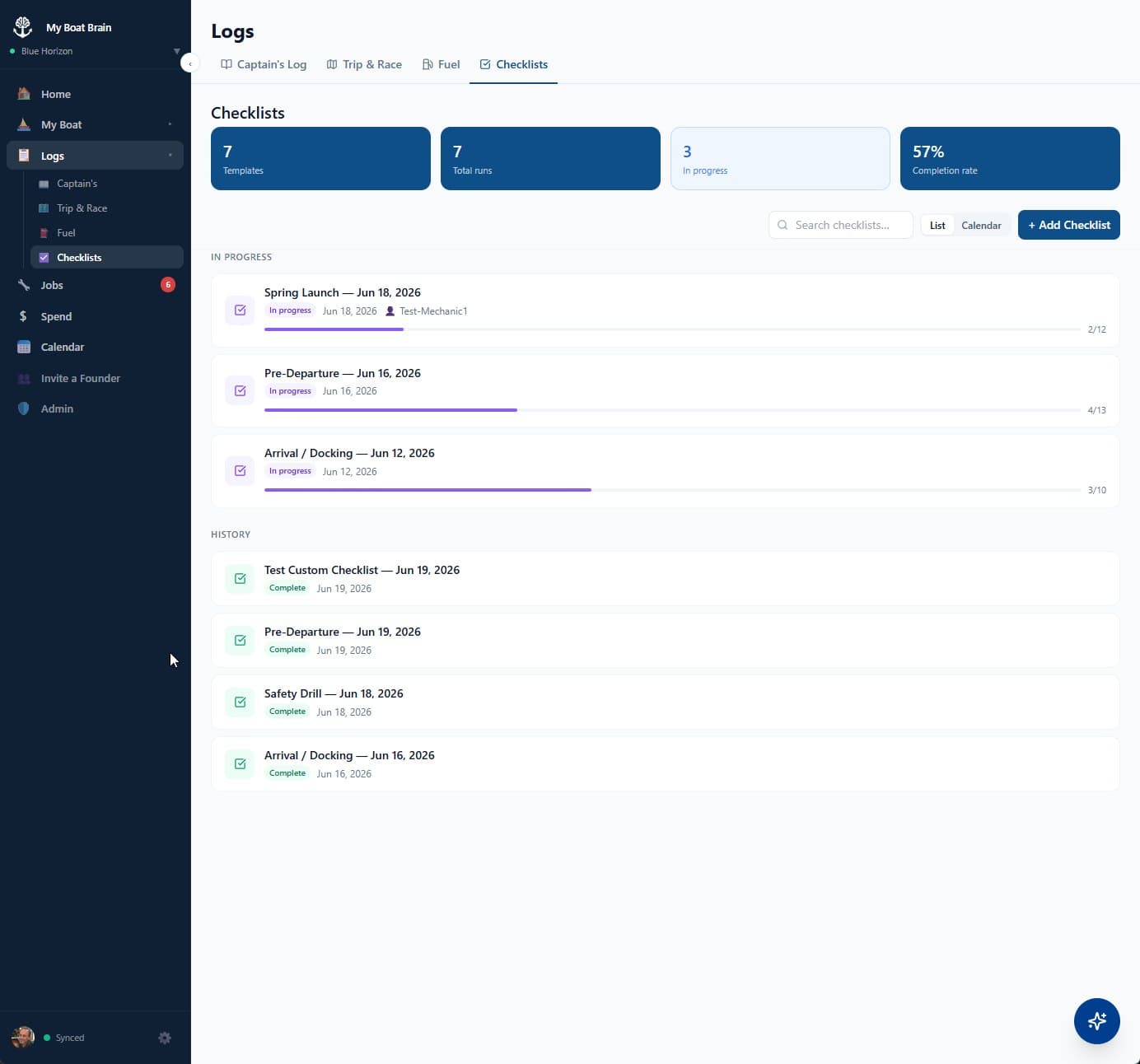The image size is (1140, 1064).
Task: Click the Home house icon in sidebar
Action: tap(24, 94)
